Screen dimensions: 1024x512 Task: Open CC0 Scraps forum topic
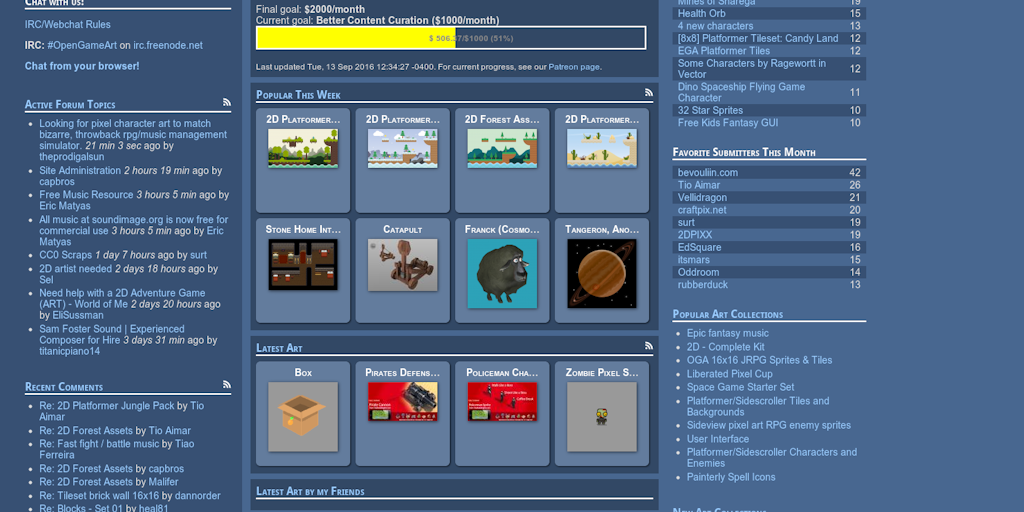(66, 255)
